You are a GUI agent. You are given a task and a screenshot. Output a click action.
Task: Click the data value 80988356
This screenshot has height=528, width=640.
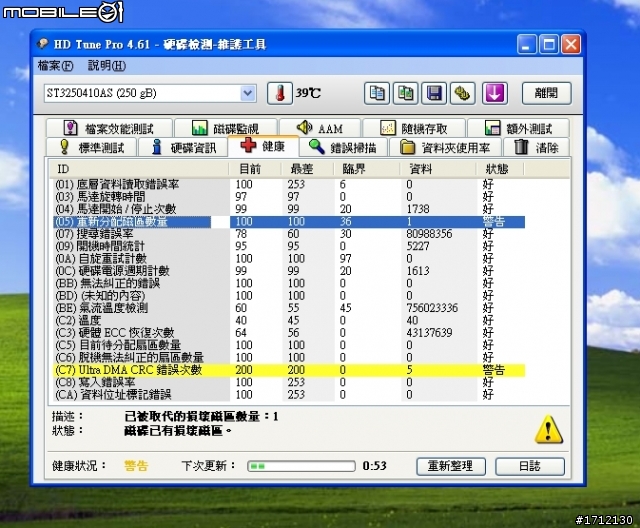point(429,234)
